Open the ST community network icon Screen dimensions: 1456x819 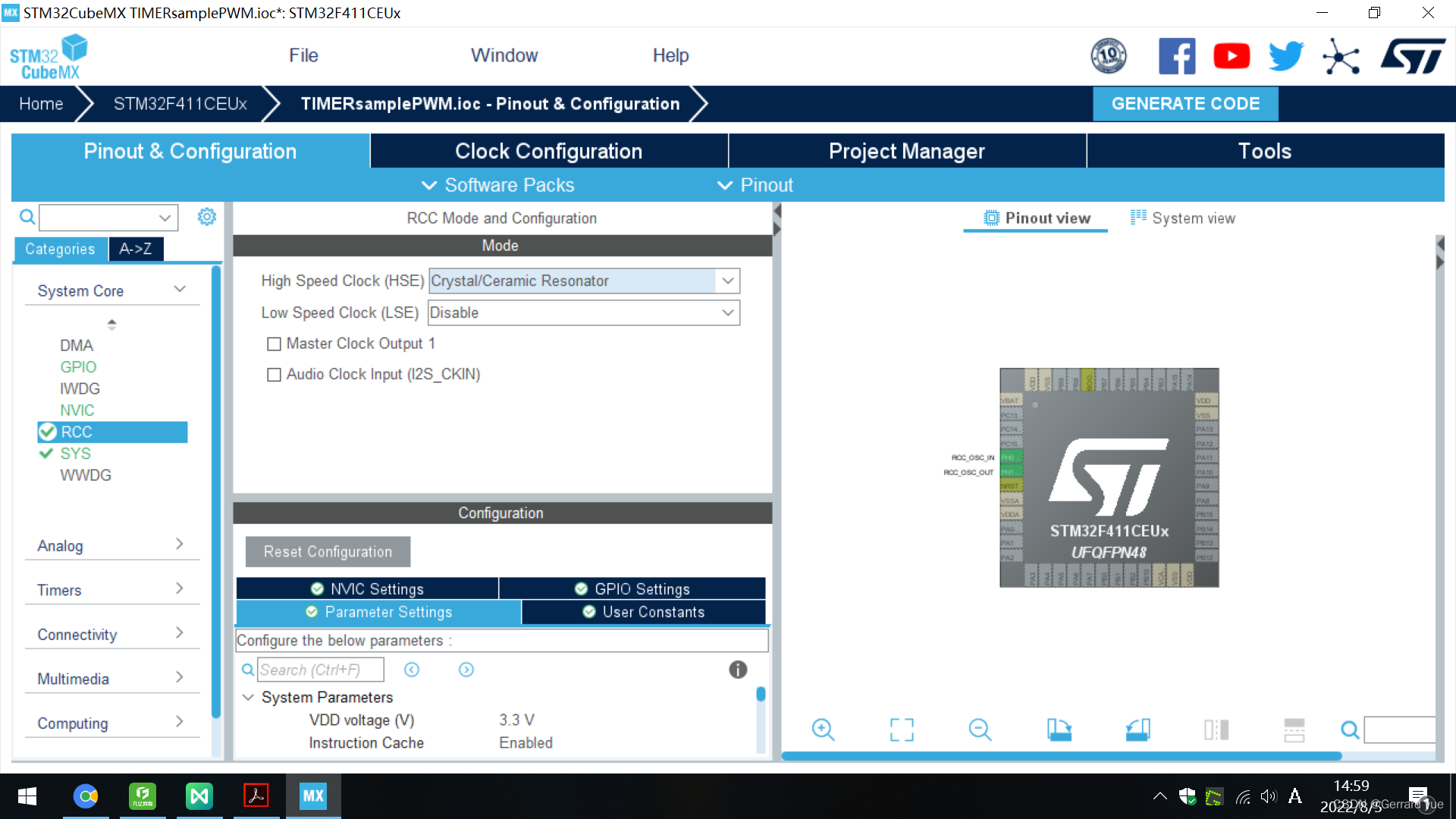click(x=1341, y=56)
